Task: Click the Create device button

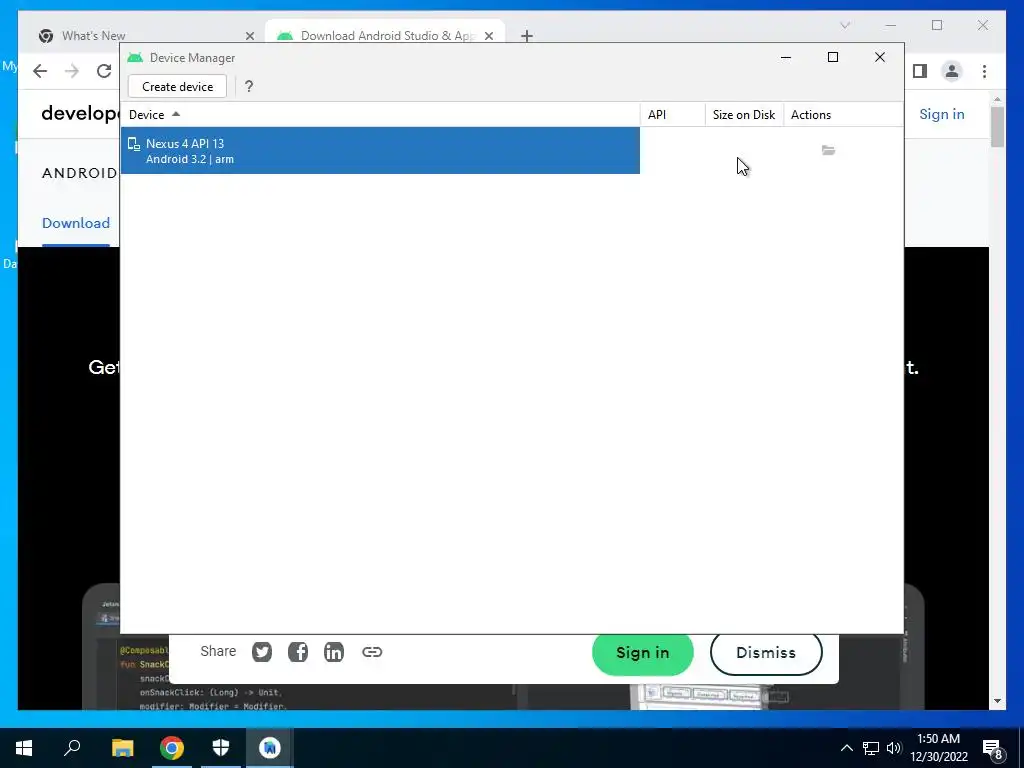Action: pyautogui.click(x=177, y=87)
